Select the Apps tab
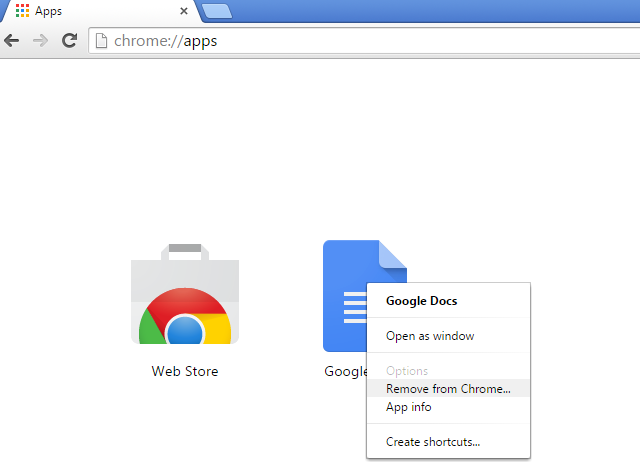640x473 pixels. point(100,11)
